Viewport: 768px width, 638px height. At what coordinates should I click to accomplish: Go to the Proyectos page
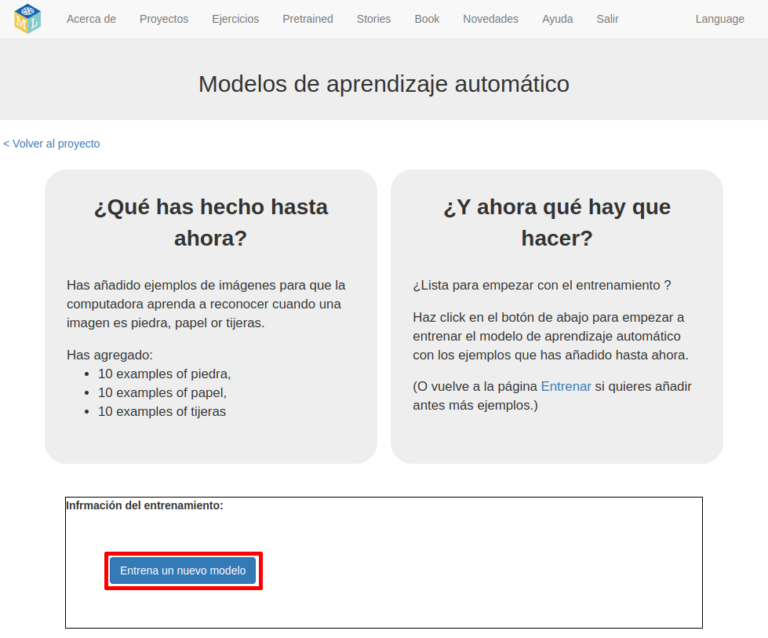(164, 19)
